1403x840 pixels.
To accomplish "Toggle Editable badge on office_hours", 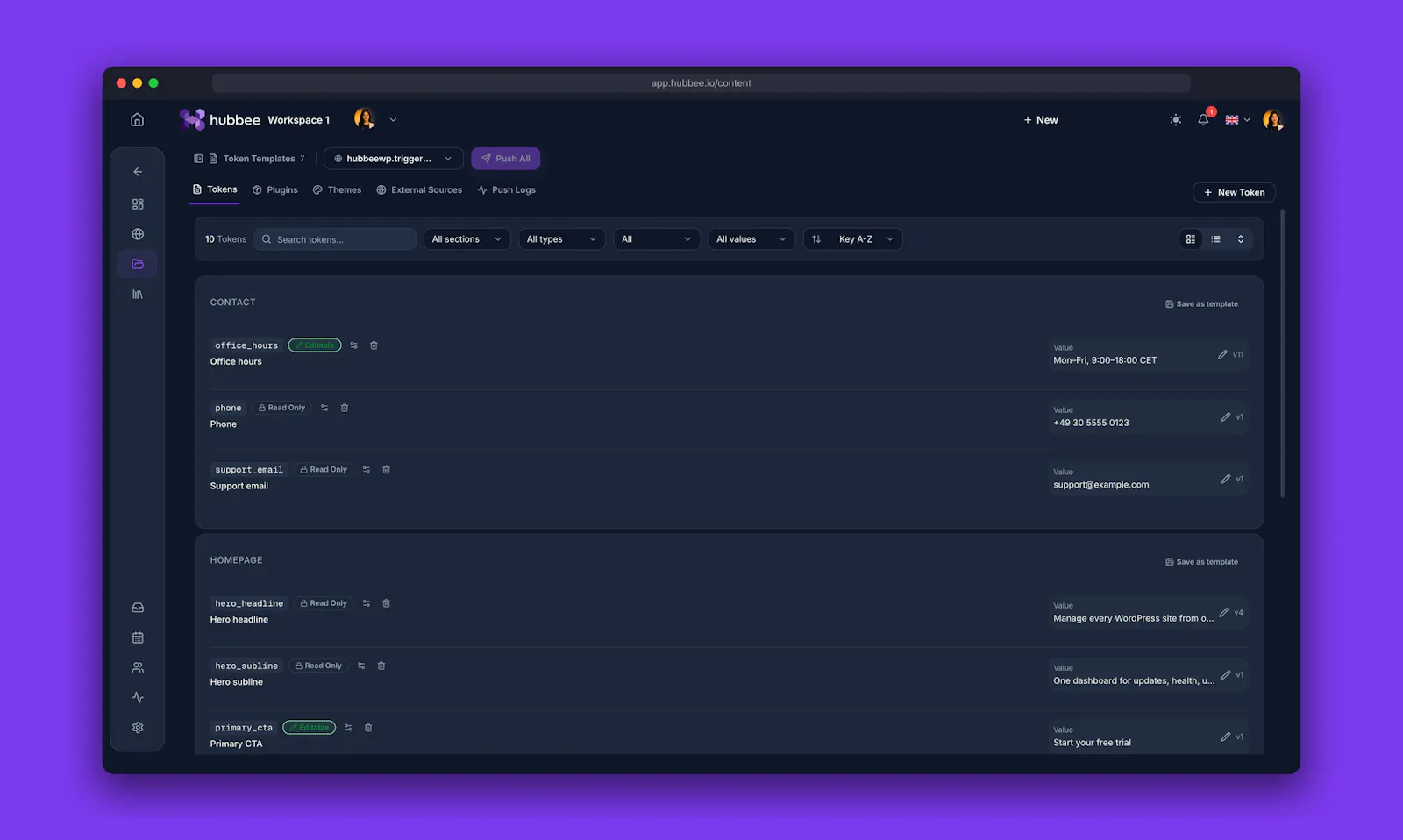I will (315, 345).
